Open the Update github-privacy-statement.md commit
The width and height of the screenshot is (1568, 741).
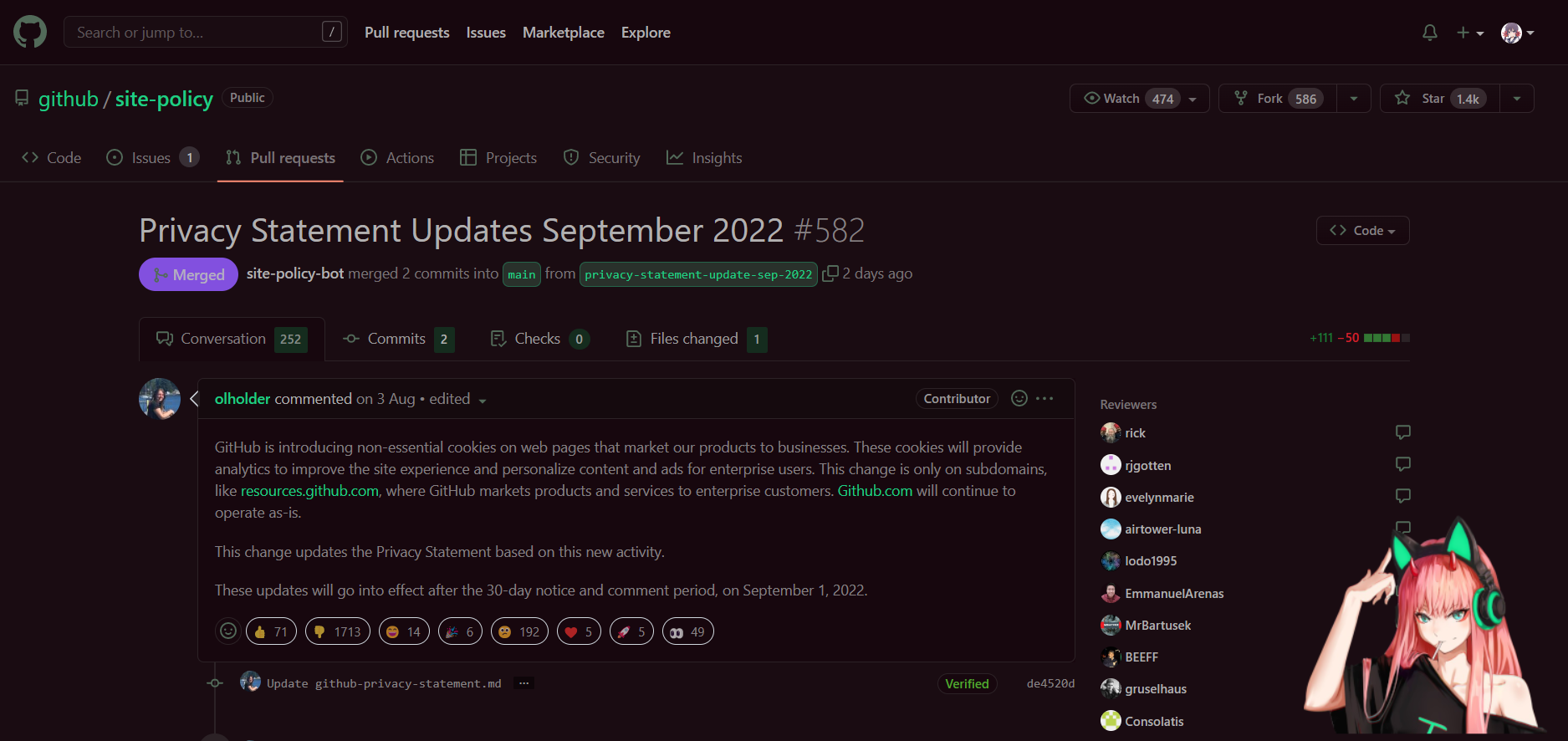coord(384,683)
